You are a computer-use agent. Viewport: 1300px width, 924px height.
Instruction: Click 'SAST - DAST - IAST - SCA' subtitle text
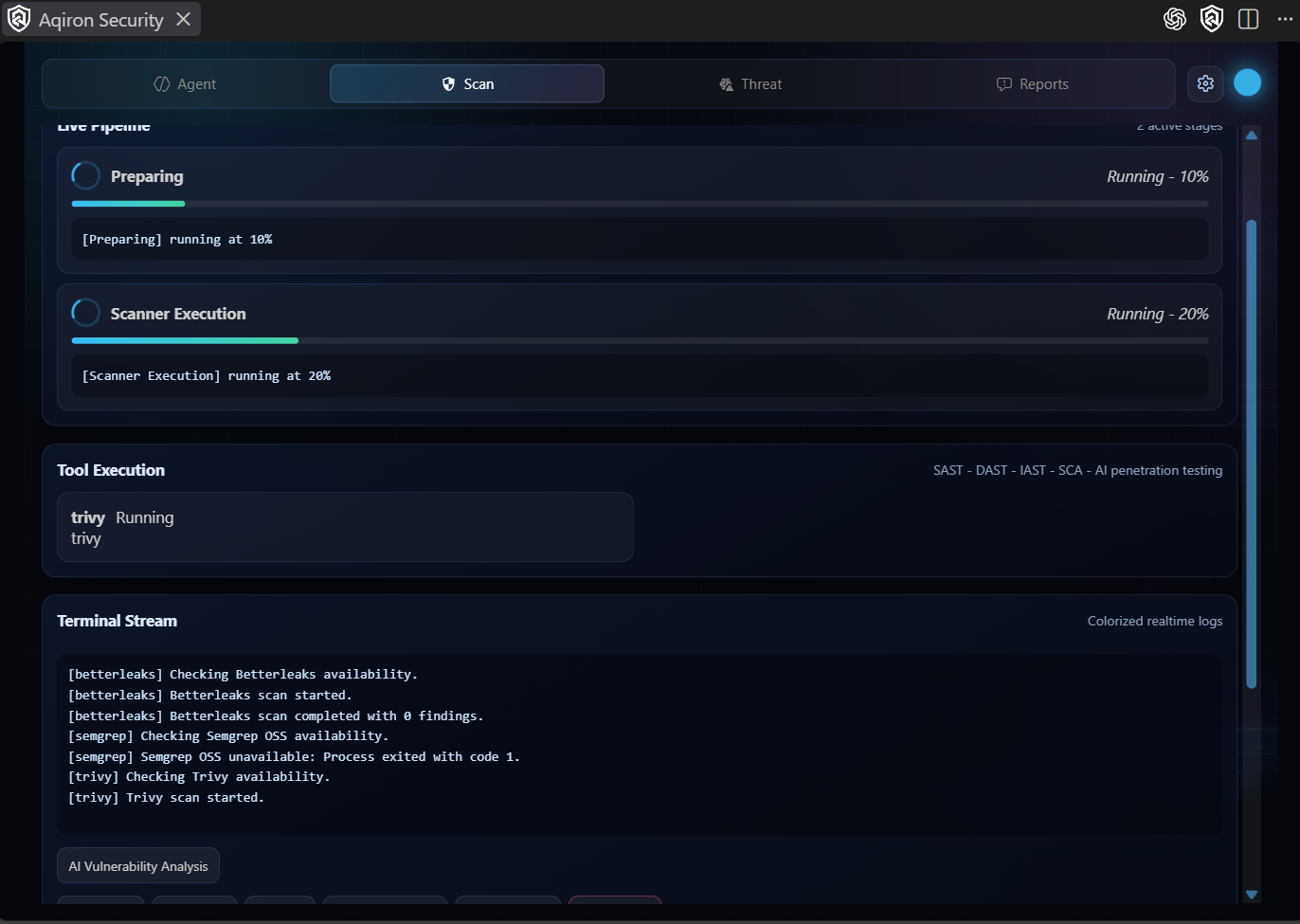tap(1077, 470)
